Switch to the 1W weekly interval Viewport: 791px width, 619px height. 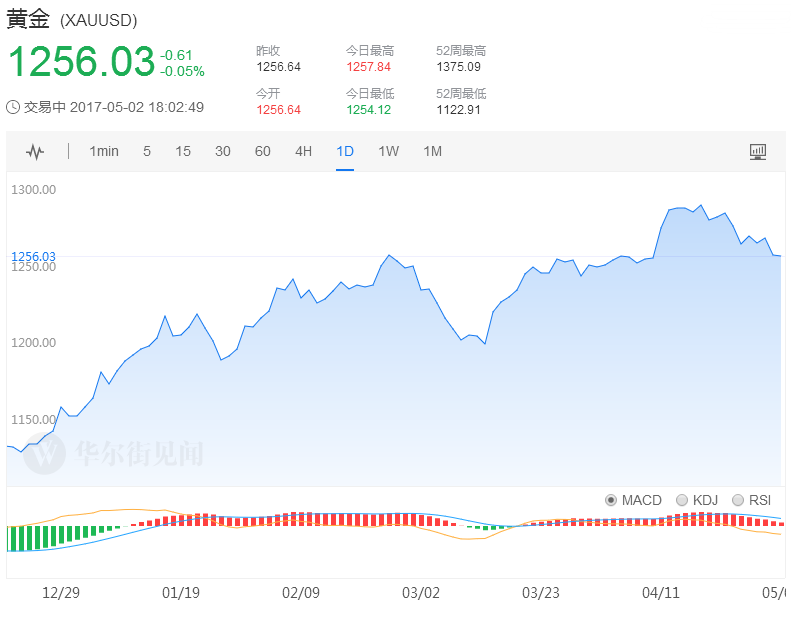click(x=388, y=151)
